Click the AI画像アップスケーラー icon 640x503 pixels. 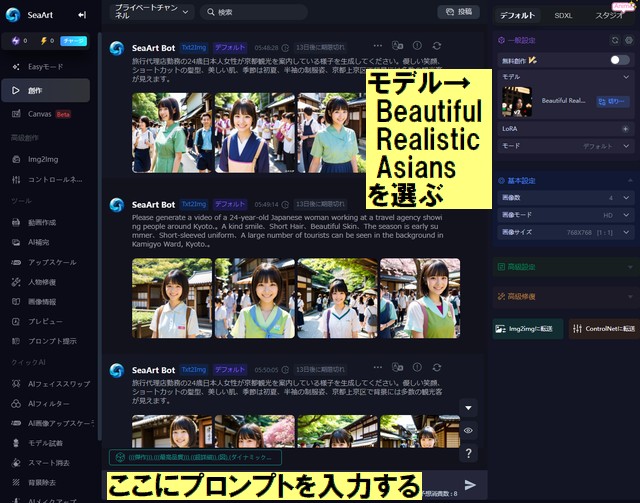(16, 423)
